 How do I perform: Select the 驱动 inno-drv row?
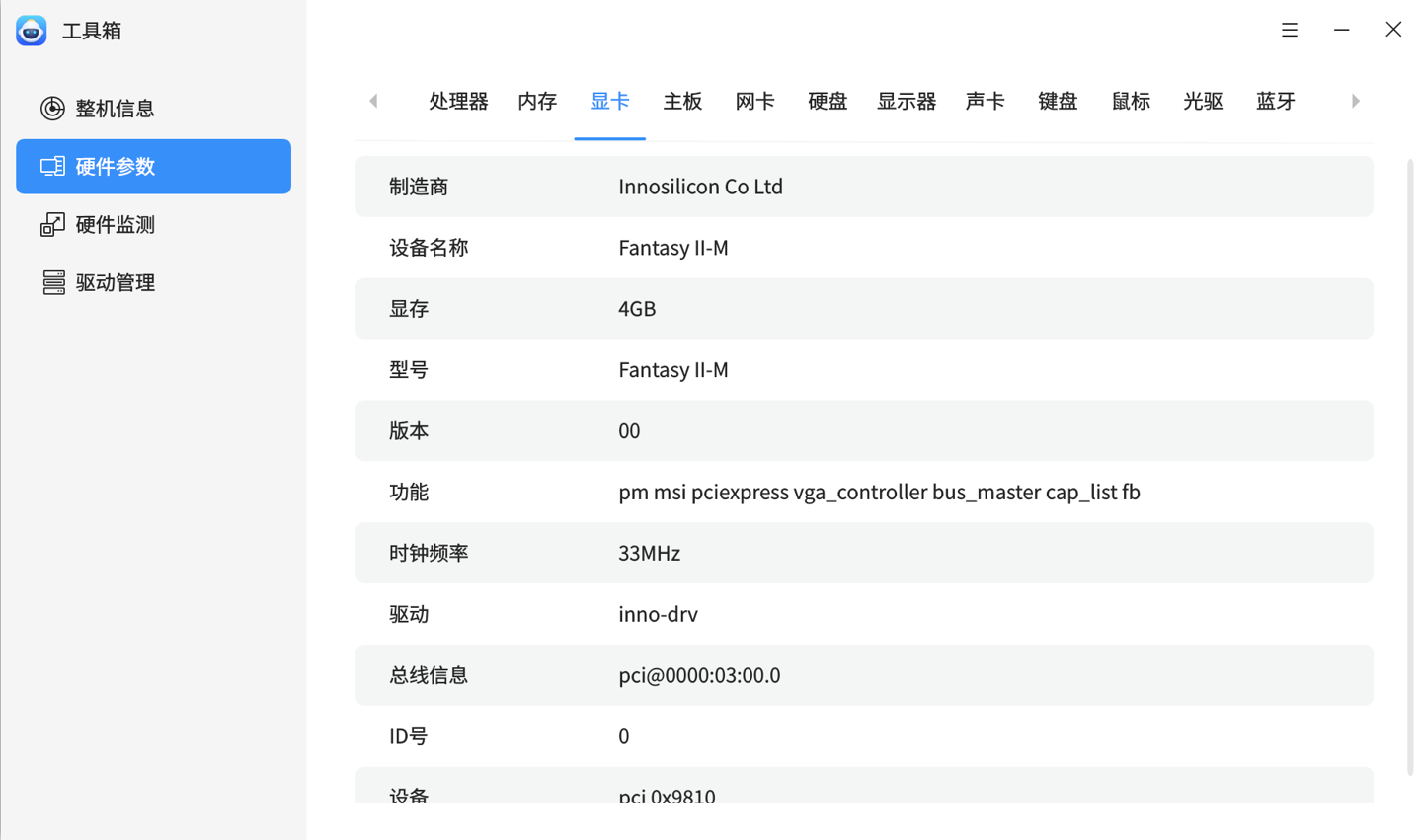tap(864, 614)
